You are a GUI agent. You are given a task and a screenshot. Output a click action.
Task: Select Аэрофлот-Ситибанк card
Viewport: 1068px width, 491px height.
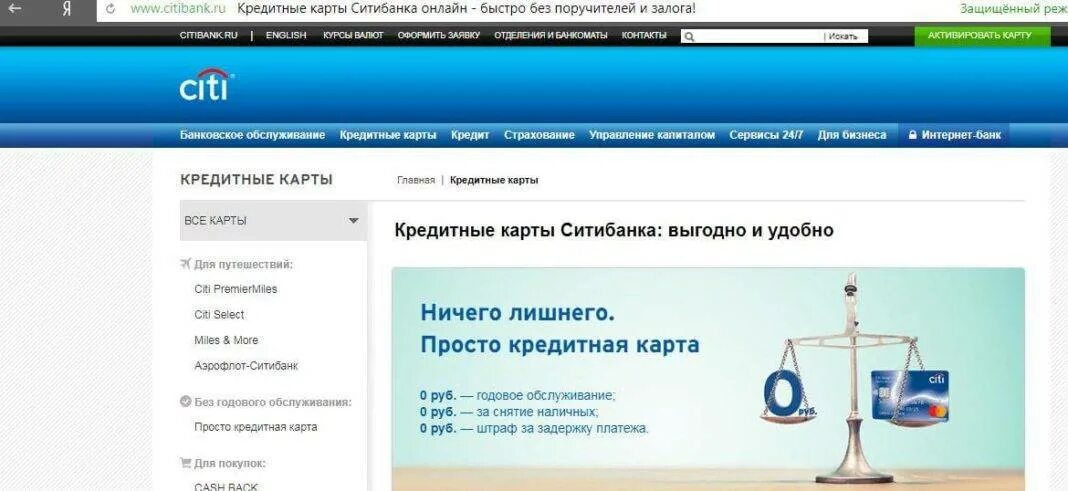pyautogui.click(x=246, y=366)
